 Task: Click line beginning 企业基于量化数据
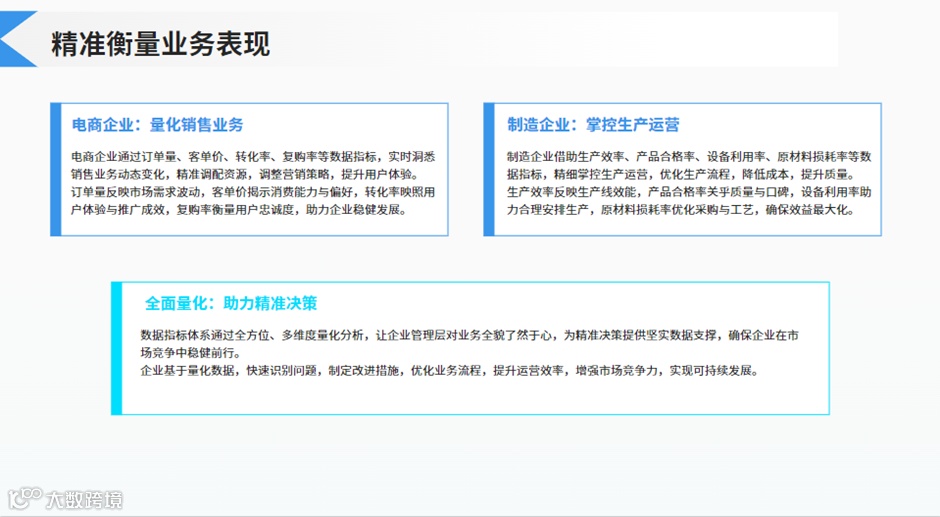point(450,371)
